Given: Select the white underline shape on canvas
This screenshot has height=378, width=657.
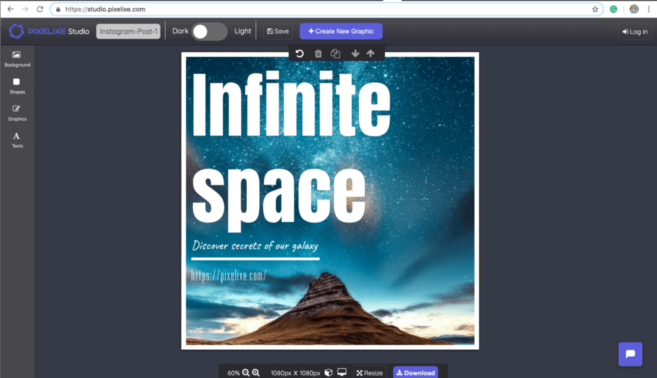Looking at the screenshot, I should 255,259.
